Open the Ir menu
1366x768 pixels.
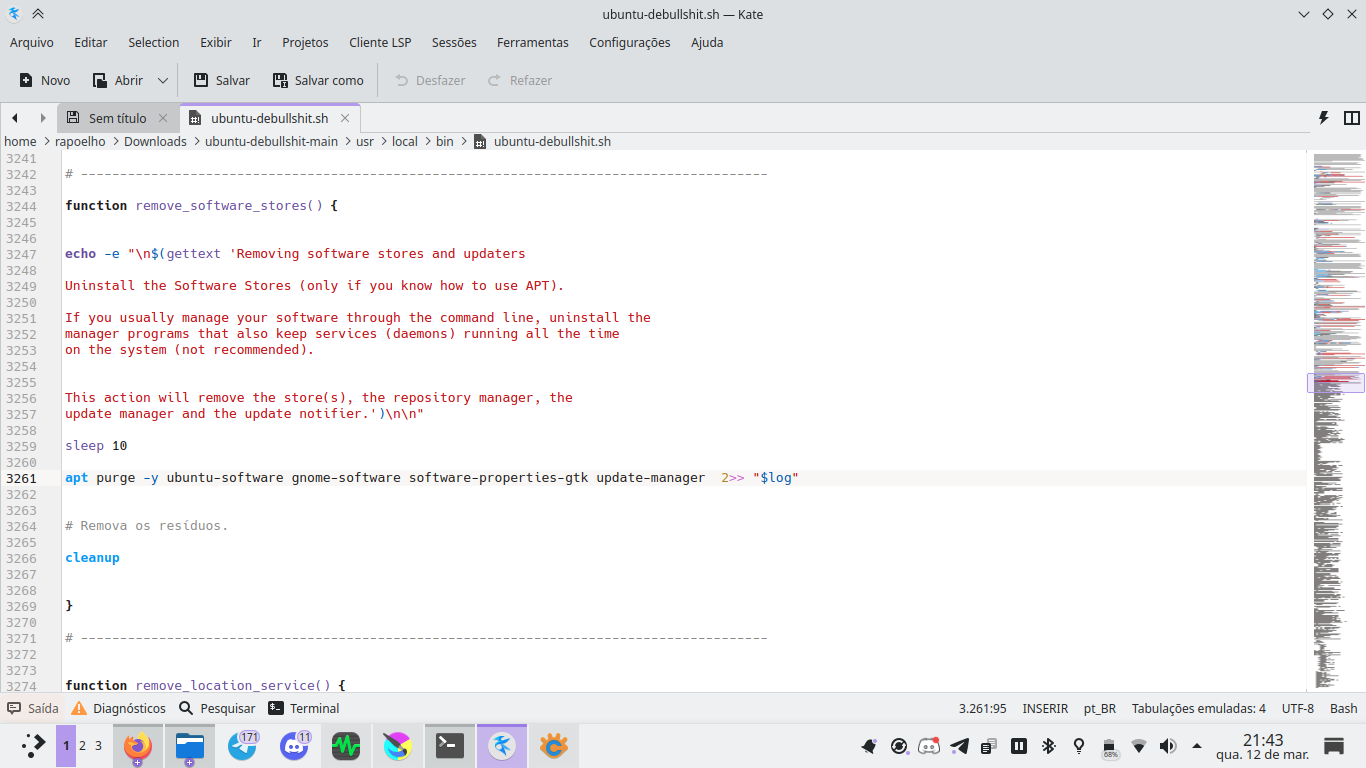257,42
